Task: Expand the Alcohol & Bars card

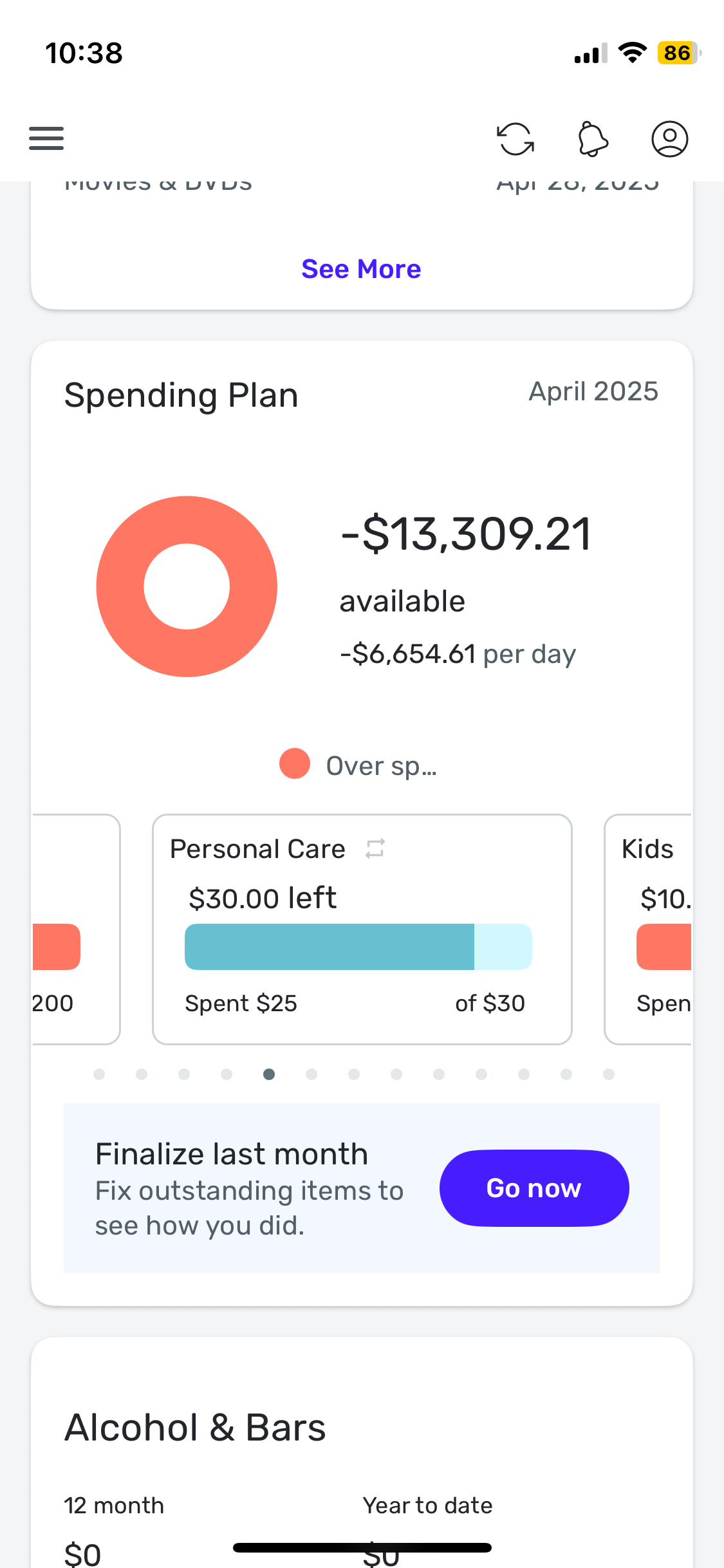Action: 196,1427
